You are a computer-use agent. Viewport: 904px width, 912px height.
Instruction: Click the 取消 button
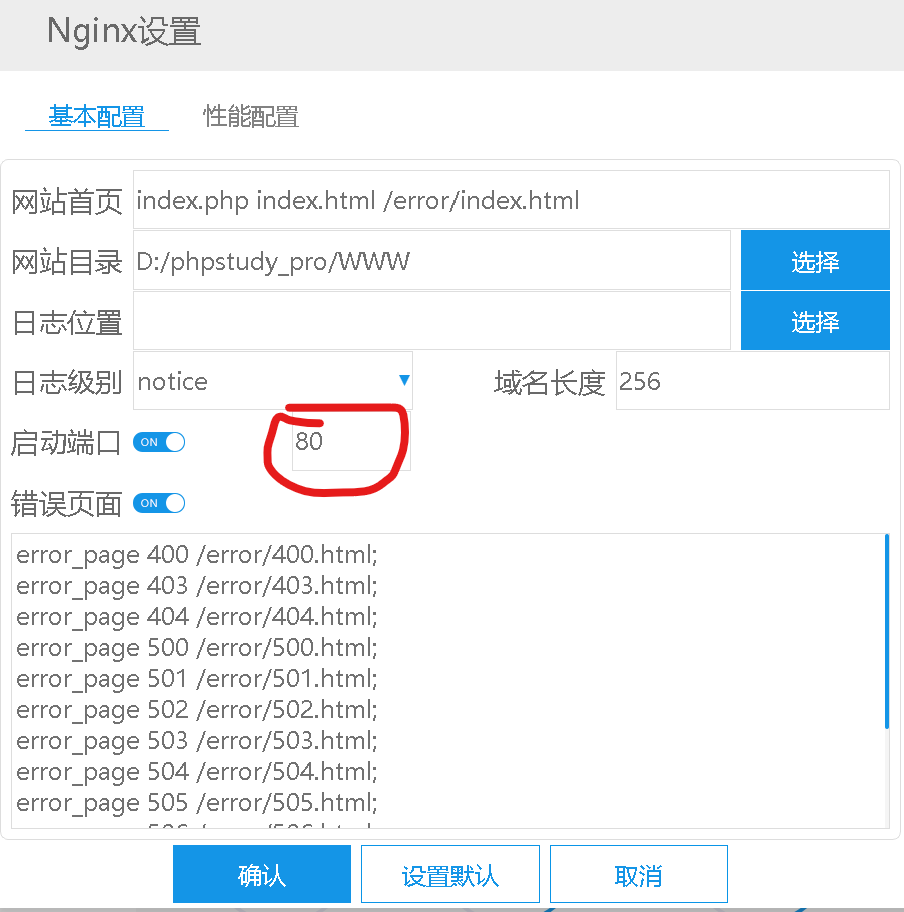639,874
